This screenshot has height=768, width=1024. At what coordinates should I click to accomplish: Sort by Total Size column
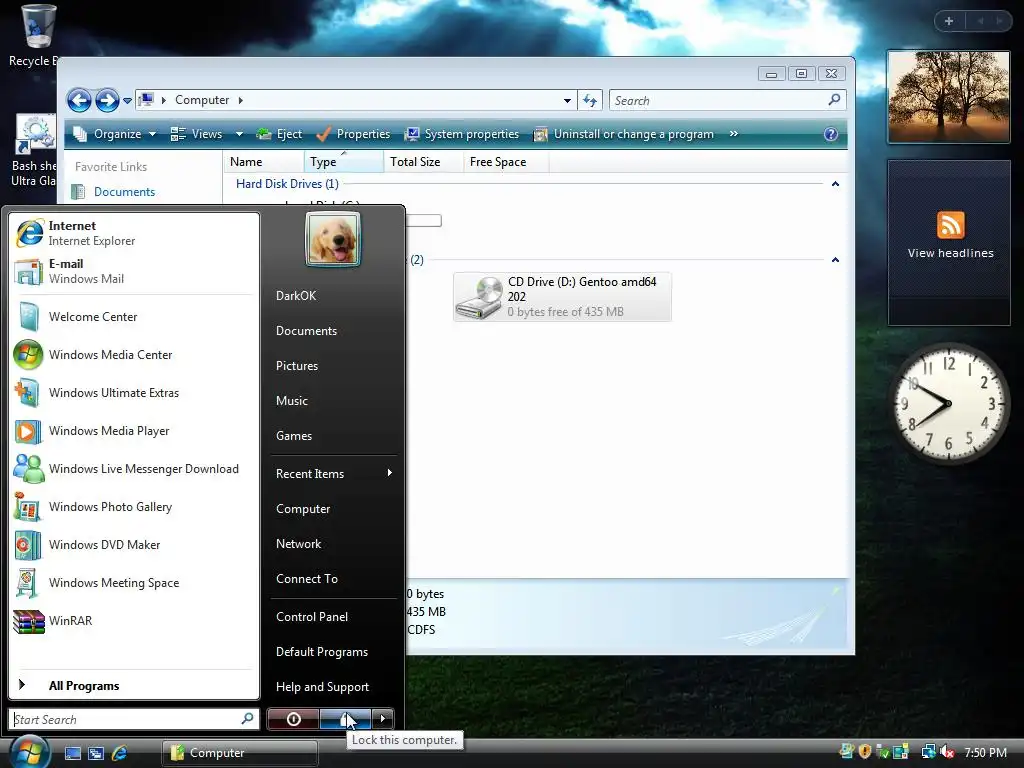tap(423, 161)
